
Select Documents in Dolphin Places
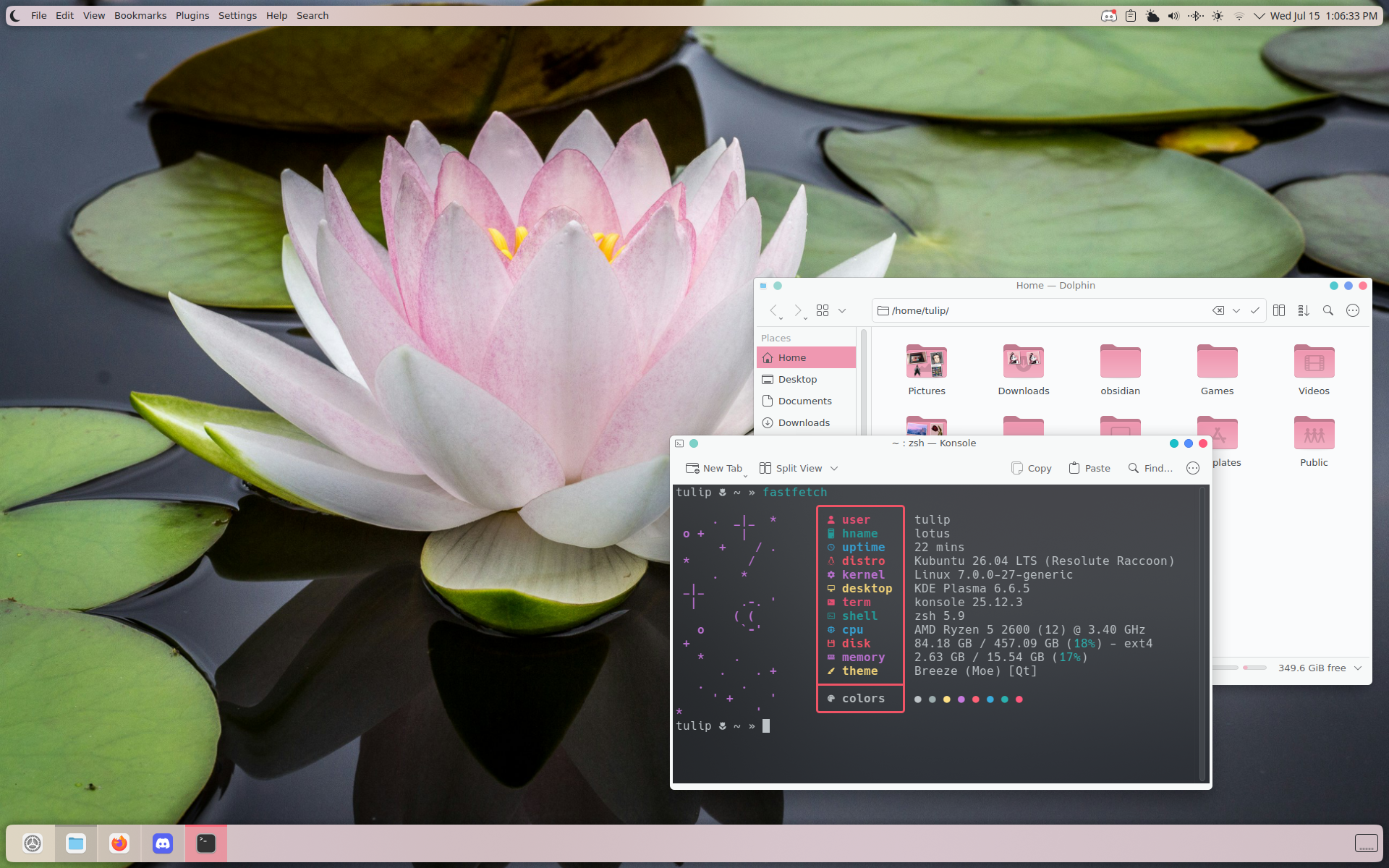point(806,401)
